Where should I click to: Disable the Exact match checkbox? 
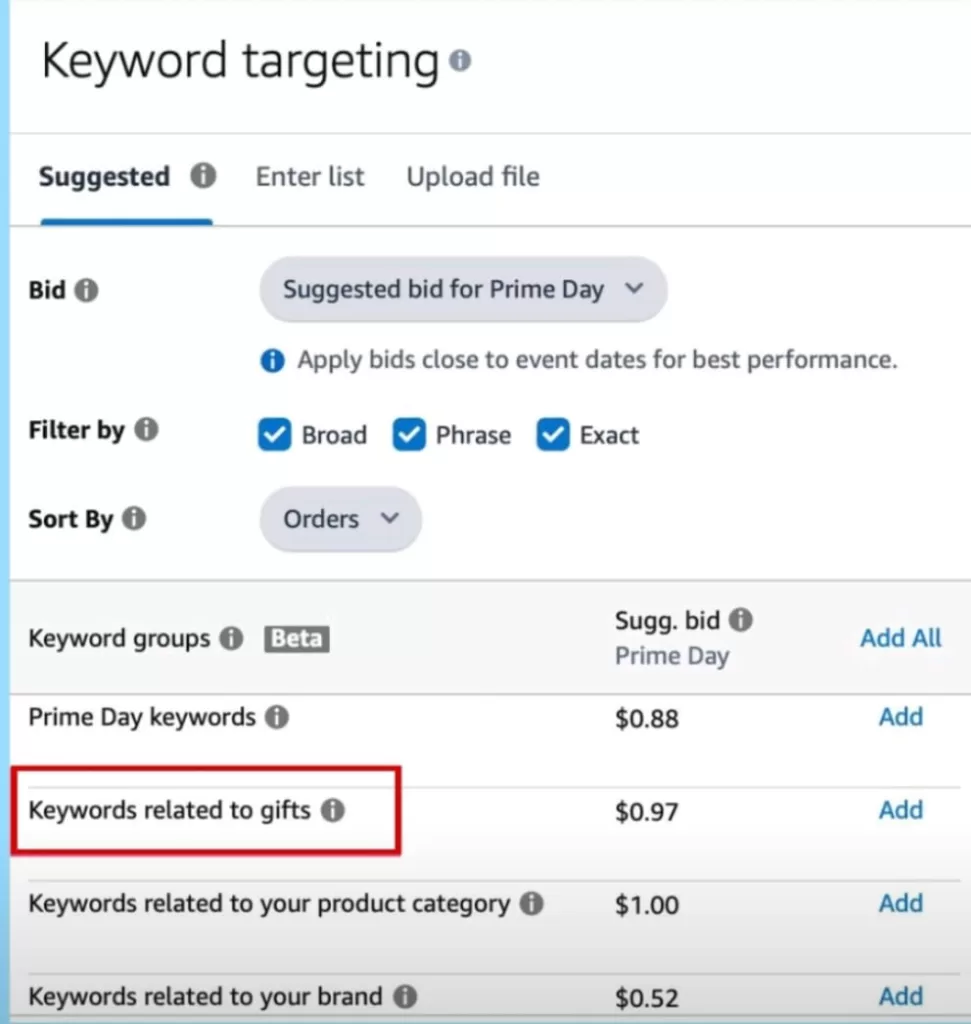(x=553, y=435)
